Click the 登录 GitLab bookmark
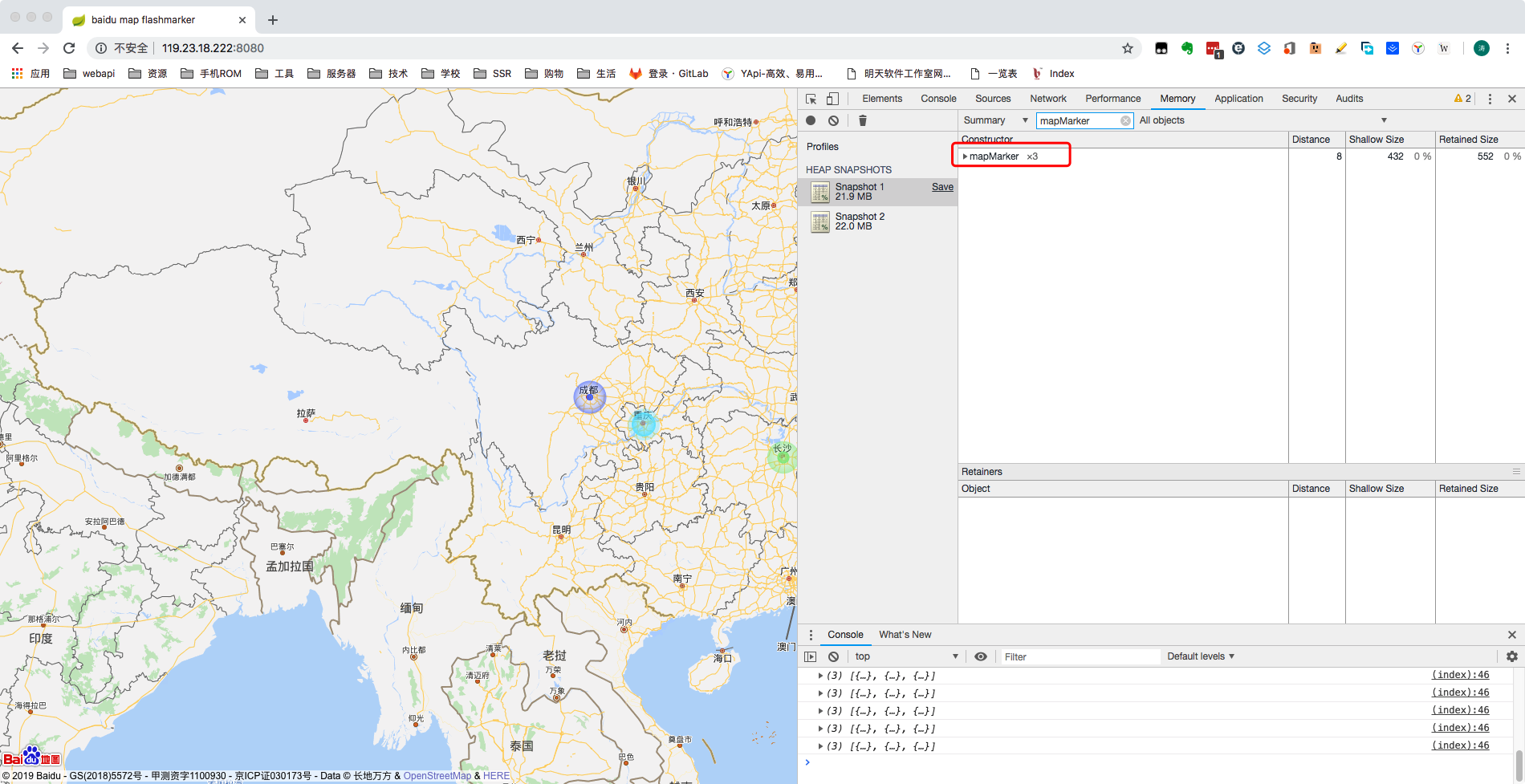1525x784 pixels. point(669,73)
